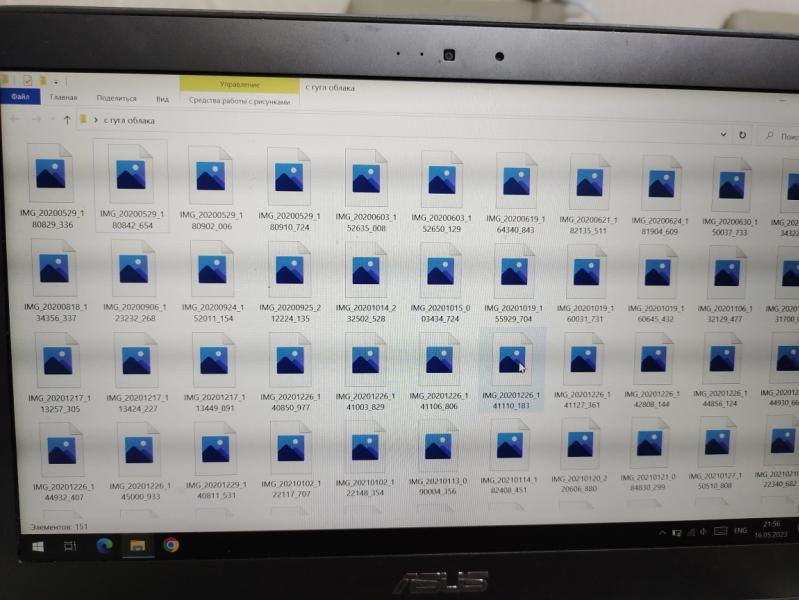This screenshot has height=600, width=799.
Task: Go back with the Back arrow
Action: [15, 119]
